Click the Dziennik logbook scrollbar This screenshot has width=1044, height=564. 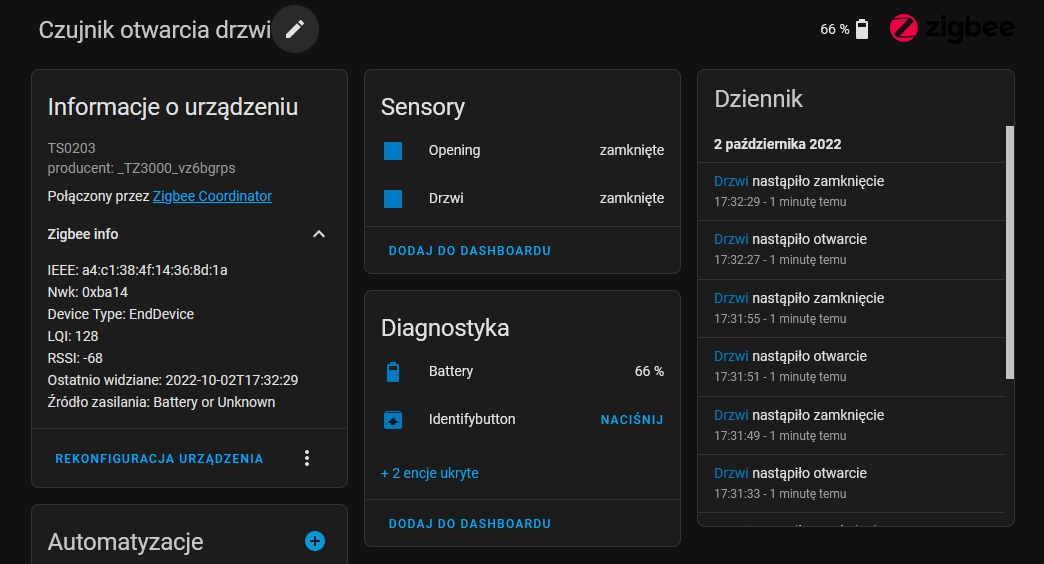coord(1009,252)
